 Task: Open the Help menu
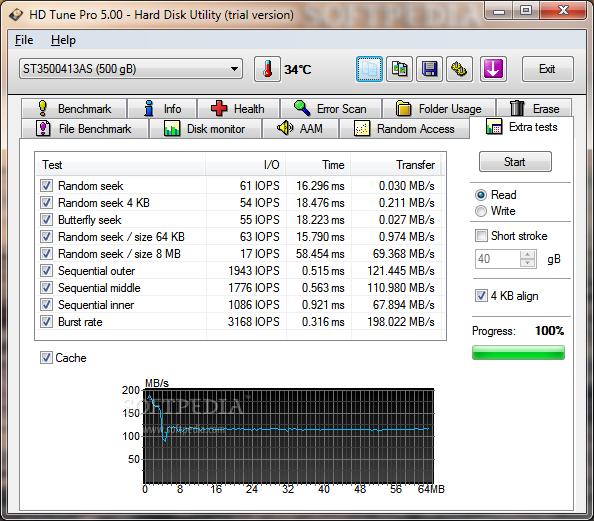(63, 40)
